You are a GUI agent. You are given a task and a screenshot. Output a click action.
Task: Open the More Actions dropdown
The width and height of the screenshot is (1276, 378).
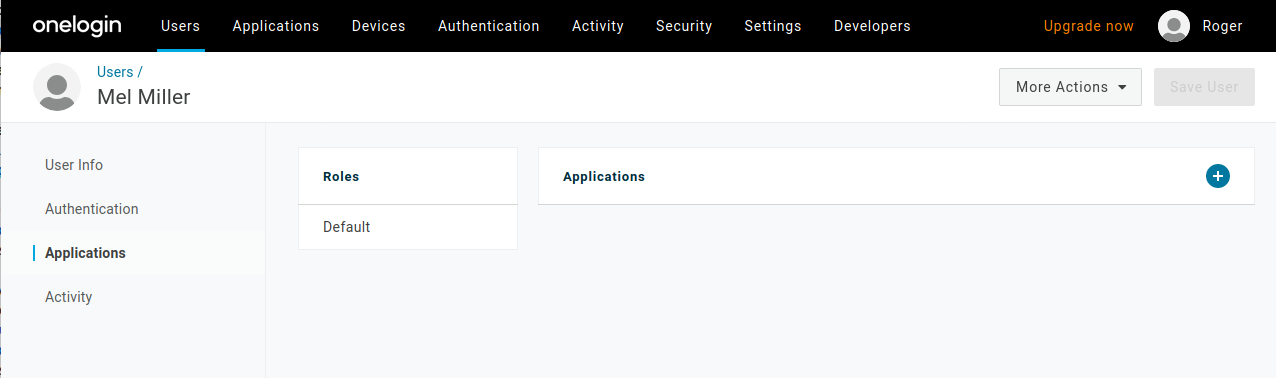(1070, 87)
